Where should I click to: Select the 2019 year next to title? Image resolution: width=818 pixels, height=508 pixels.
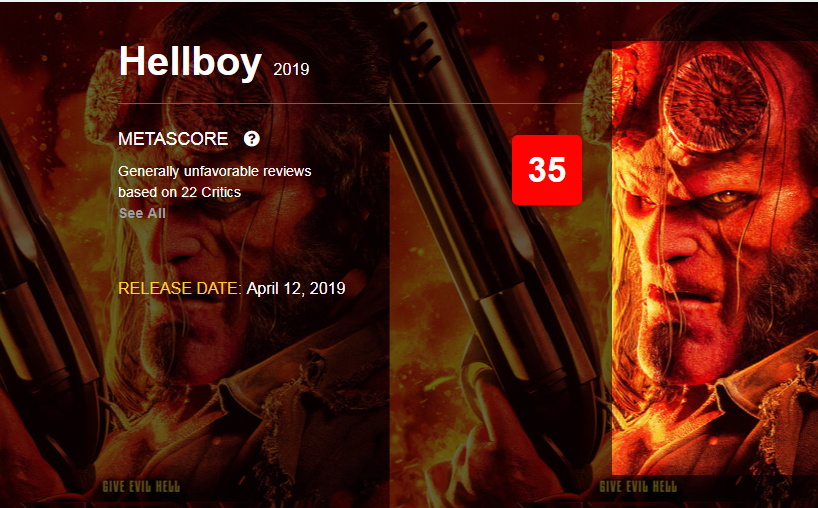pyautogui.click(x=291, y=69)
